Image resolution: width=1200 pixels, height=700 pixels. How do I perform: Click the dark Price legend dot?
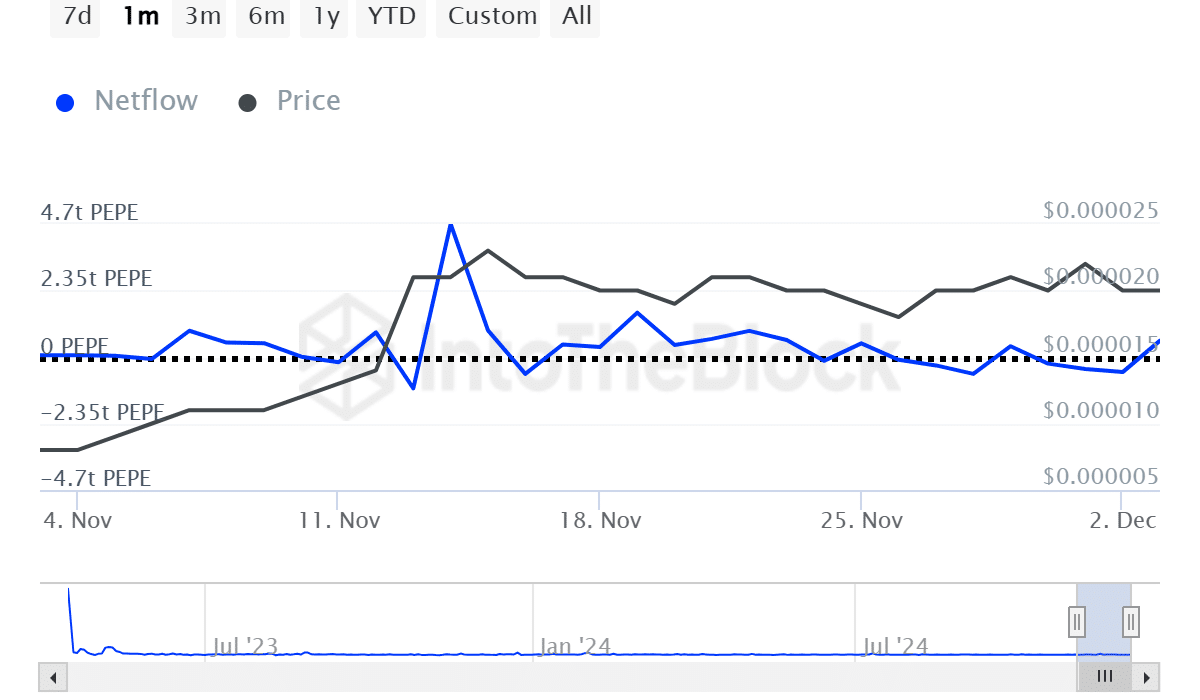click(x=248, y=103)
